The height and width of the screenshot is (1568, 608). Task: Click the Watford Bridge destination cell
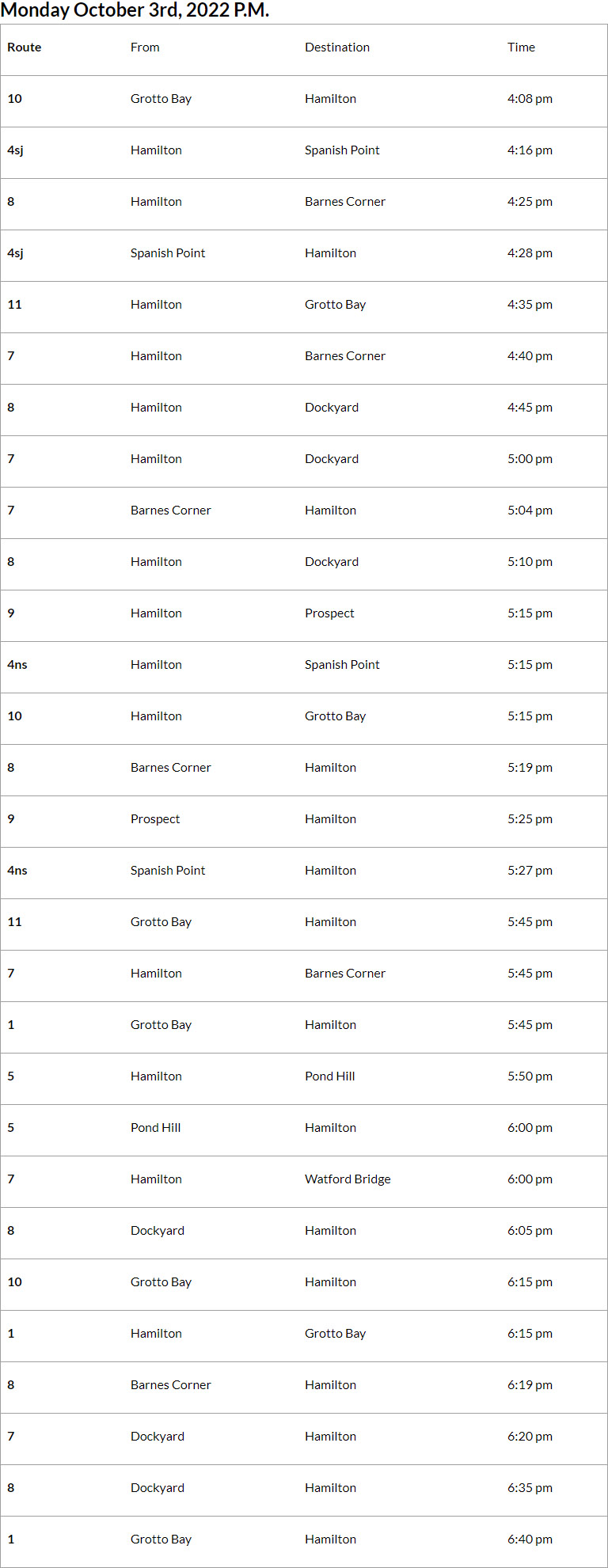348,1179
